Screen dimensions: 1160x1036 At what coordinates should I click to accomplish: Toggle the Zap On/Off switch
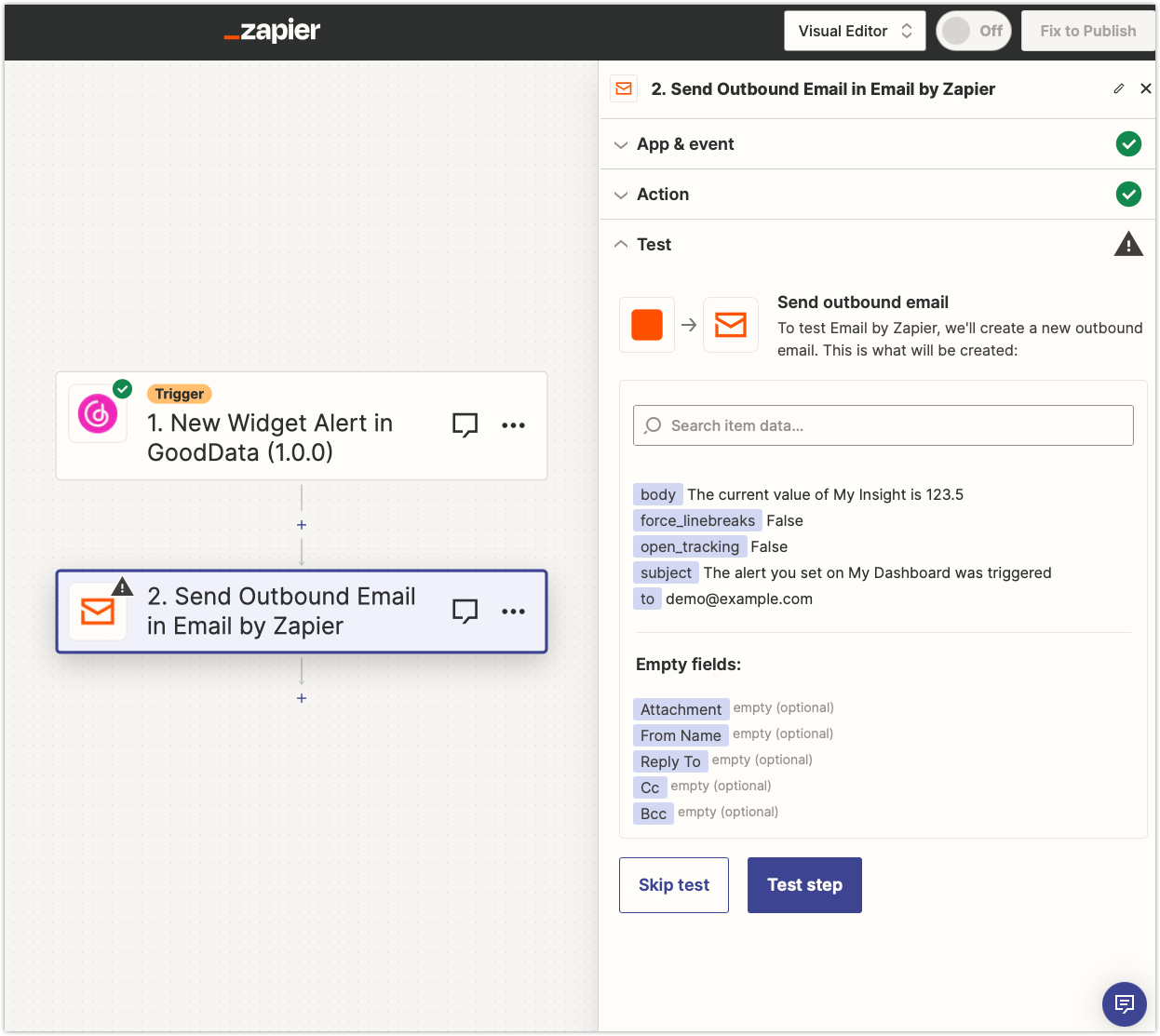coord(974,31)
